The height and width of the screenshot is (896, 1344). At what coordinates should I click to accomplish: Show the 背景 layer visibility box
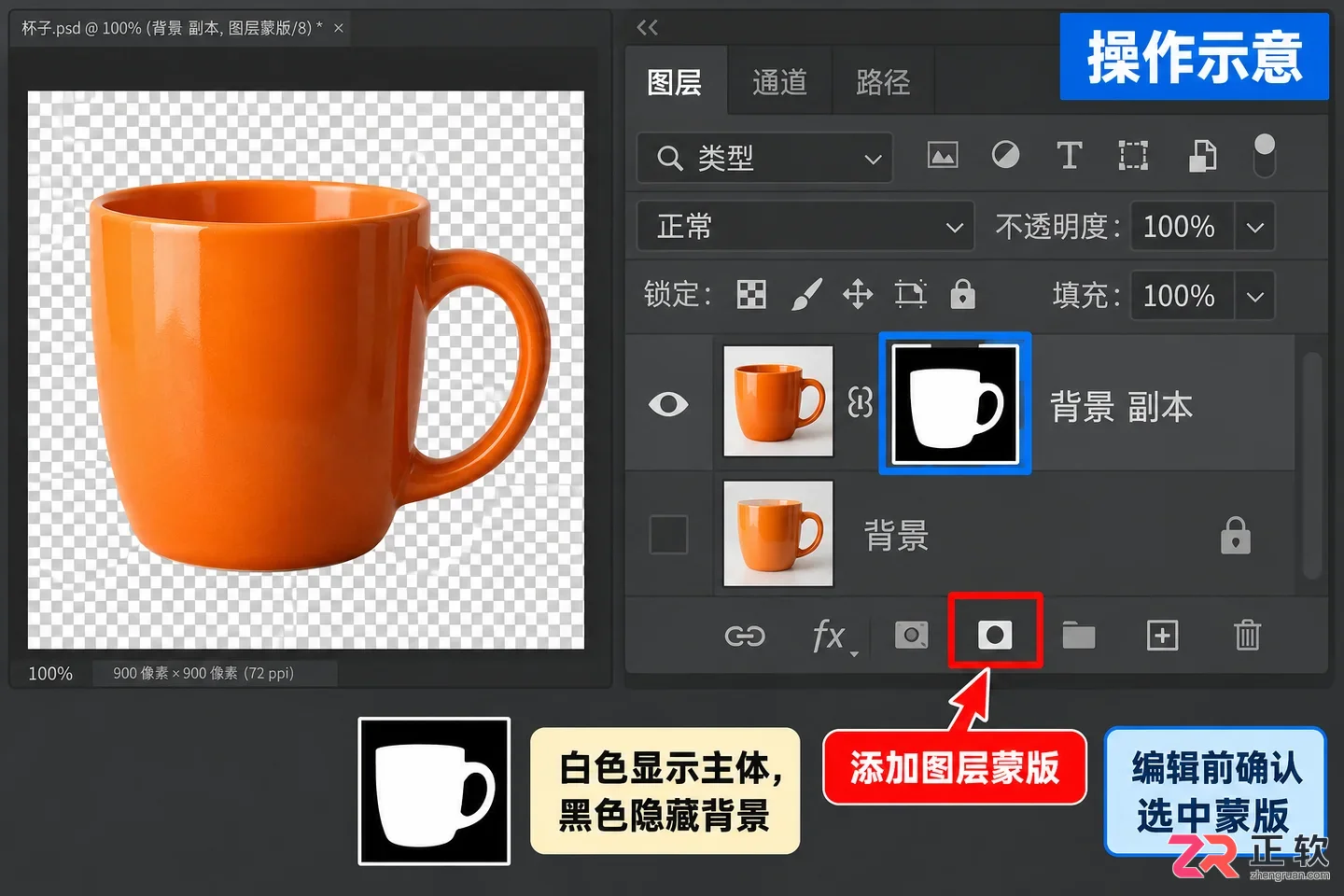(x=668, y=535)
